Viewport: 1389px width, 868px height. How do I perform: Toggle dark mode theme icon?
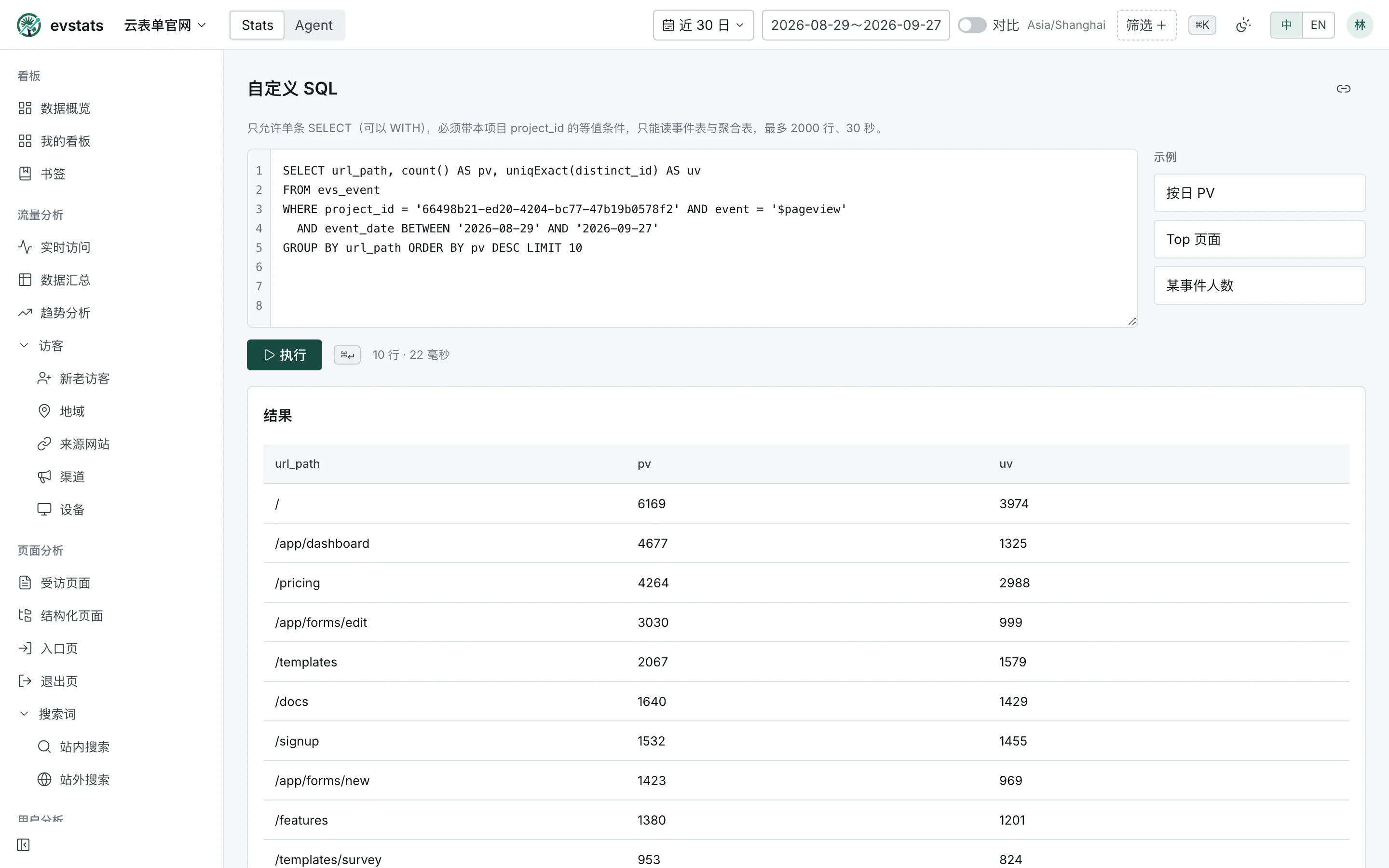[1243, 25]
